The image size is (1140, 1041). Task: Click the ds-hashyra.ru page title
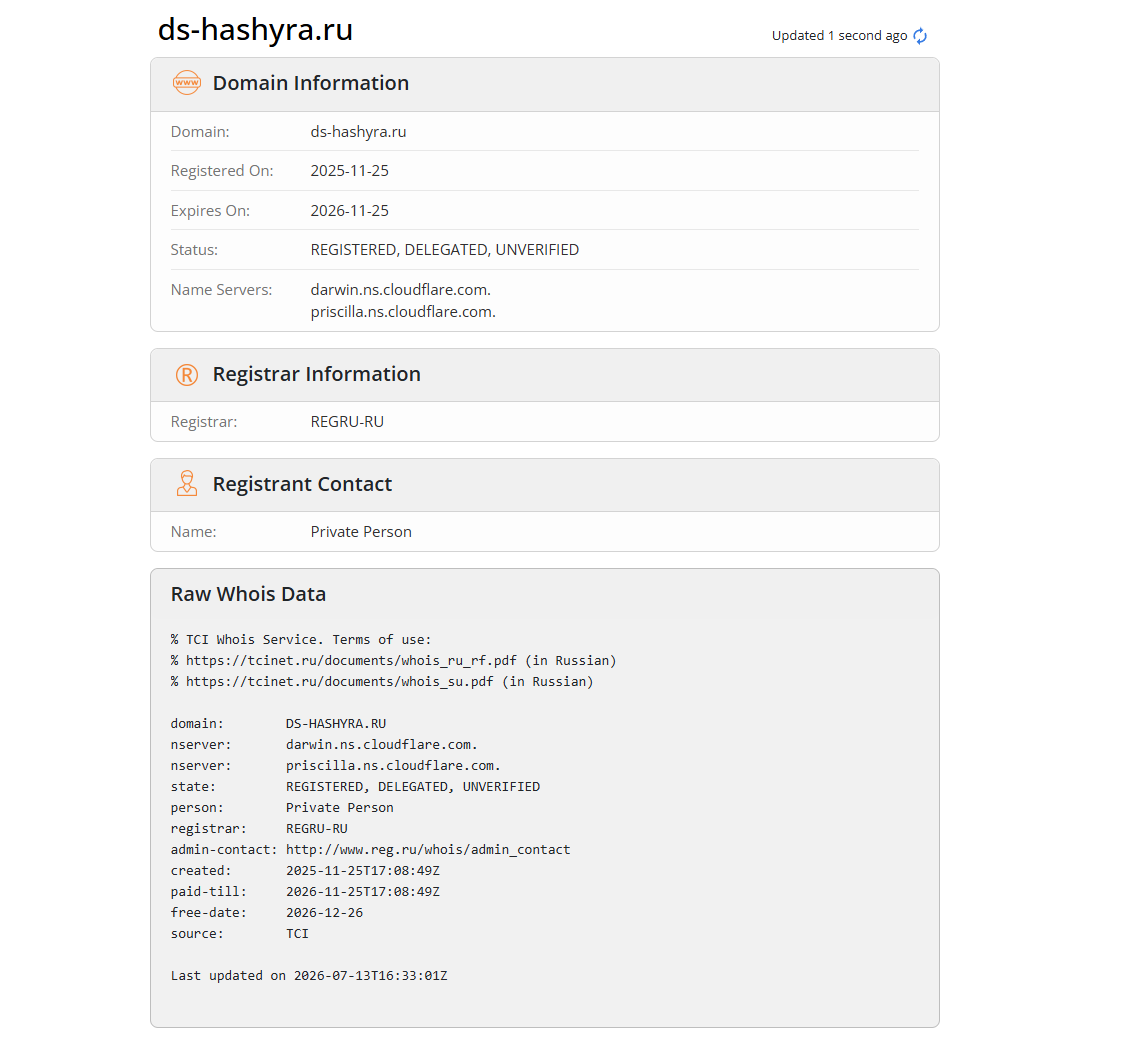[x=255, y=30]
